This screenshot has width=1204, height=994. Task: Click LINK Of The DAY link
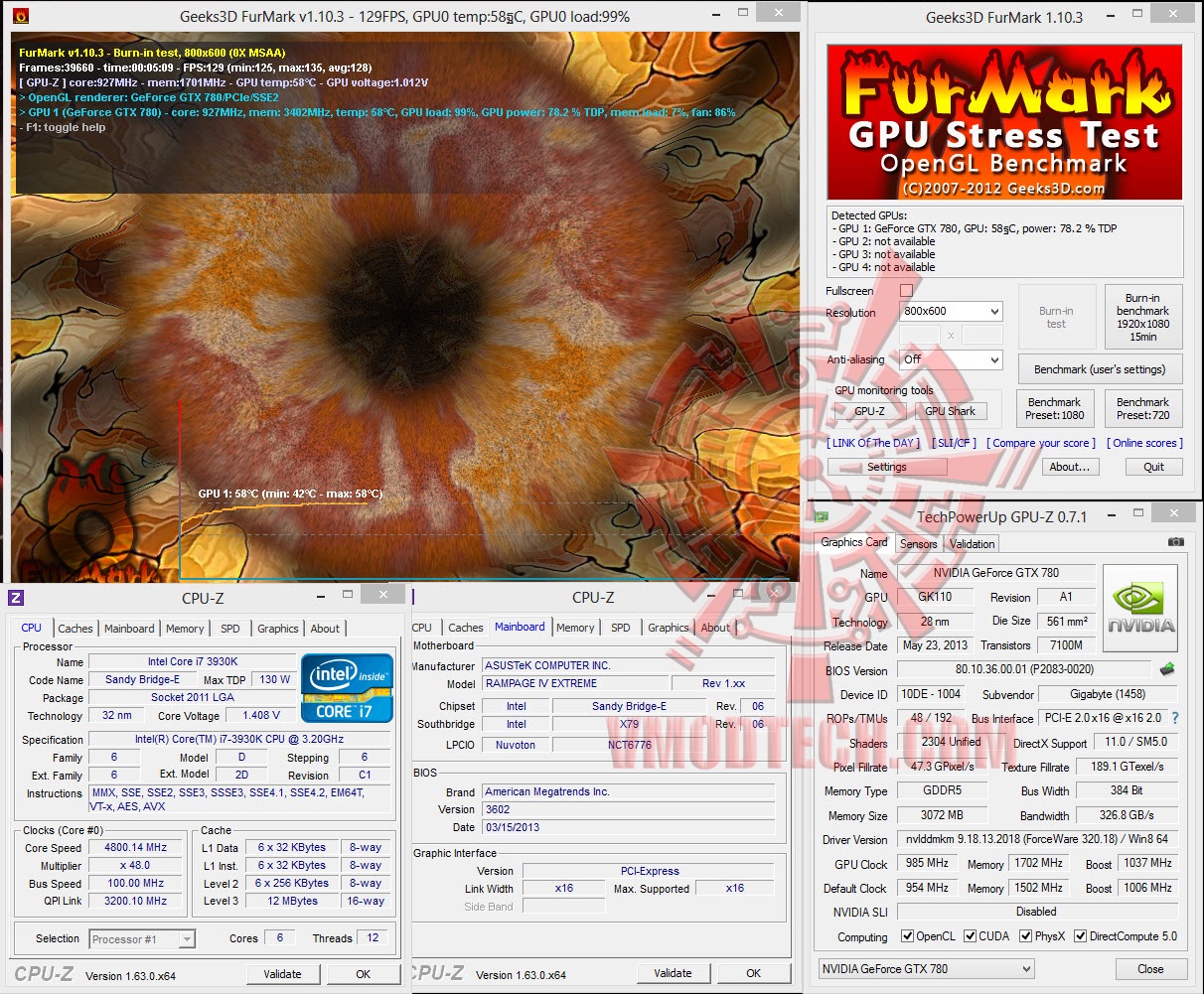click(873, 443)
